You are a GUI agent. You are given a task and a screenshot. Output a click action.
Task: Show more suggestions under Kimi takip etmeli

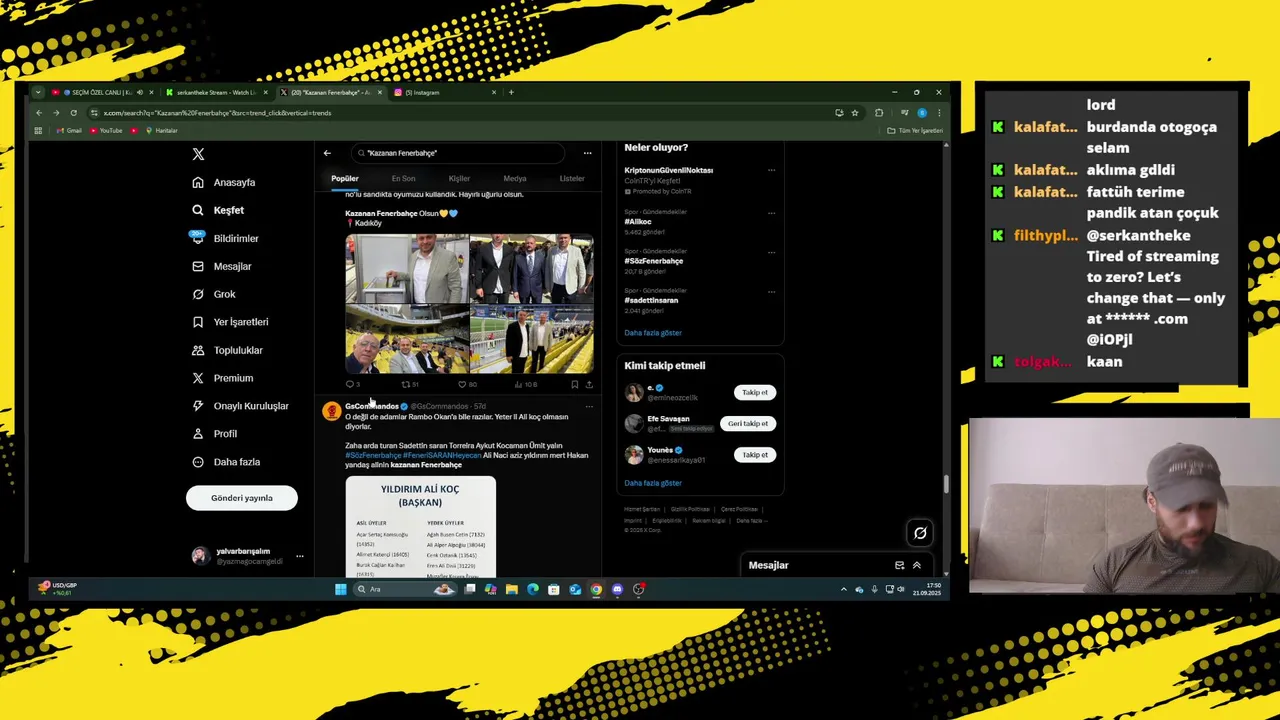[653, 483]
